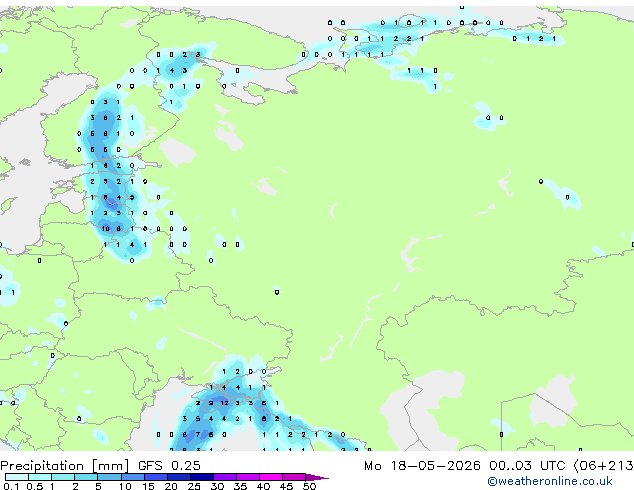Select the 0.1–0.5 mm palest legend swatch
The height and width of the screenshot is (490, 634).
tap(17, 477)
